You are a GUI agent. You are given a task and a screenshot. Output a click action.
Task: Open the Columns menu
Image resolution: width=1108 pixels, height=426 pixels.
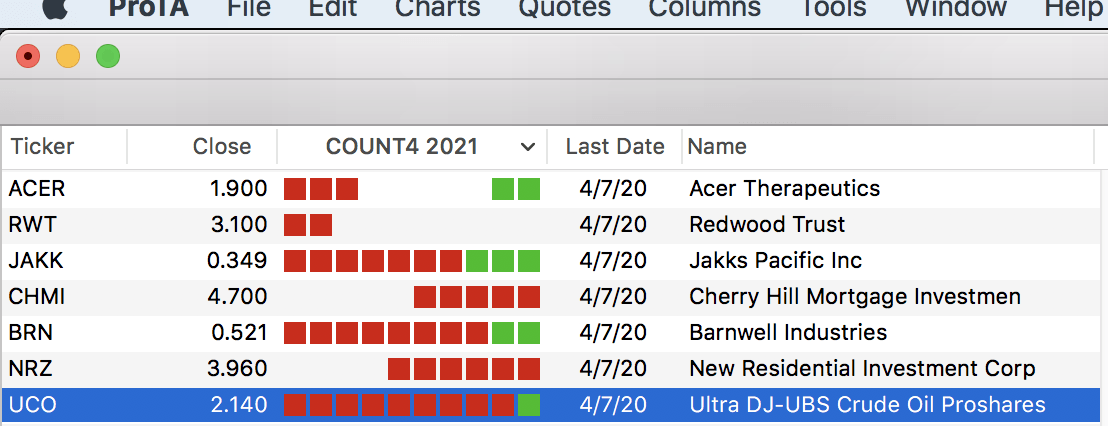[705, 7]
